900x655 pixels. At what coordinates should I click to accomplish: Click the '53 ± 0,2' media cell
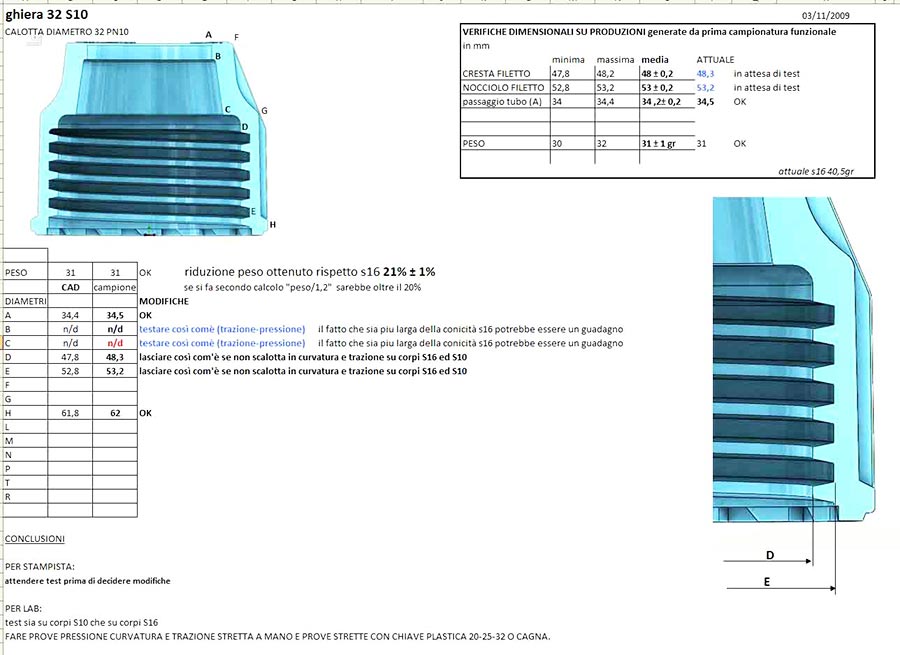[657, 87]
